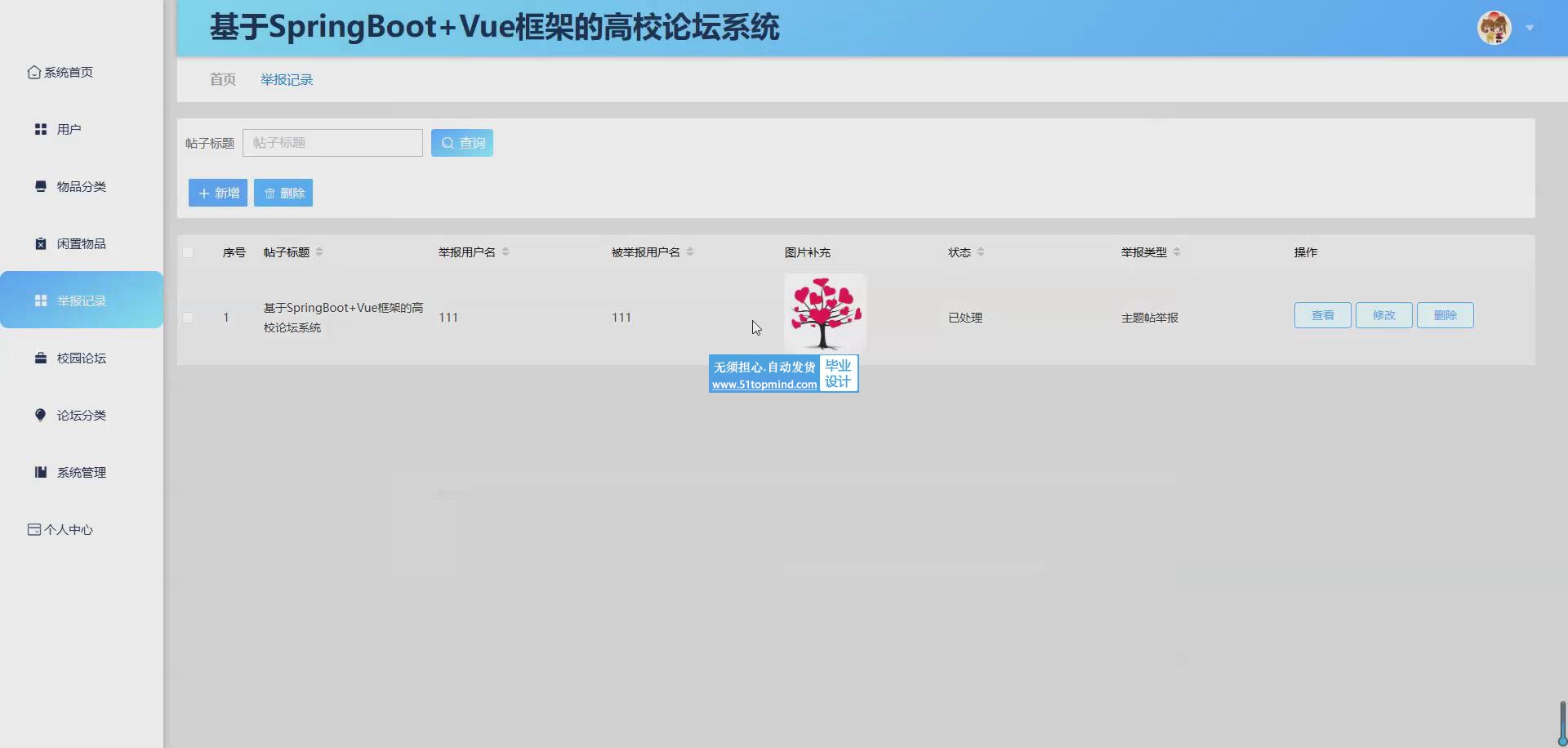Sort the table by 帖子标题 column
The width and height of the screenshot is (1568, 748).
point(319,252)
